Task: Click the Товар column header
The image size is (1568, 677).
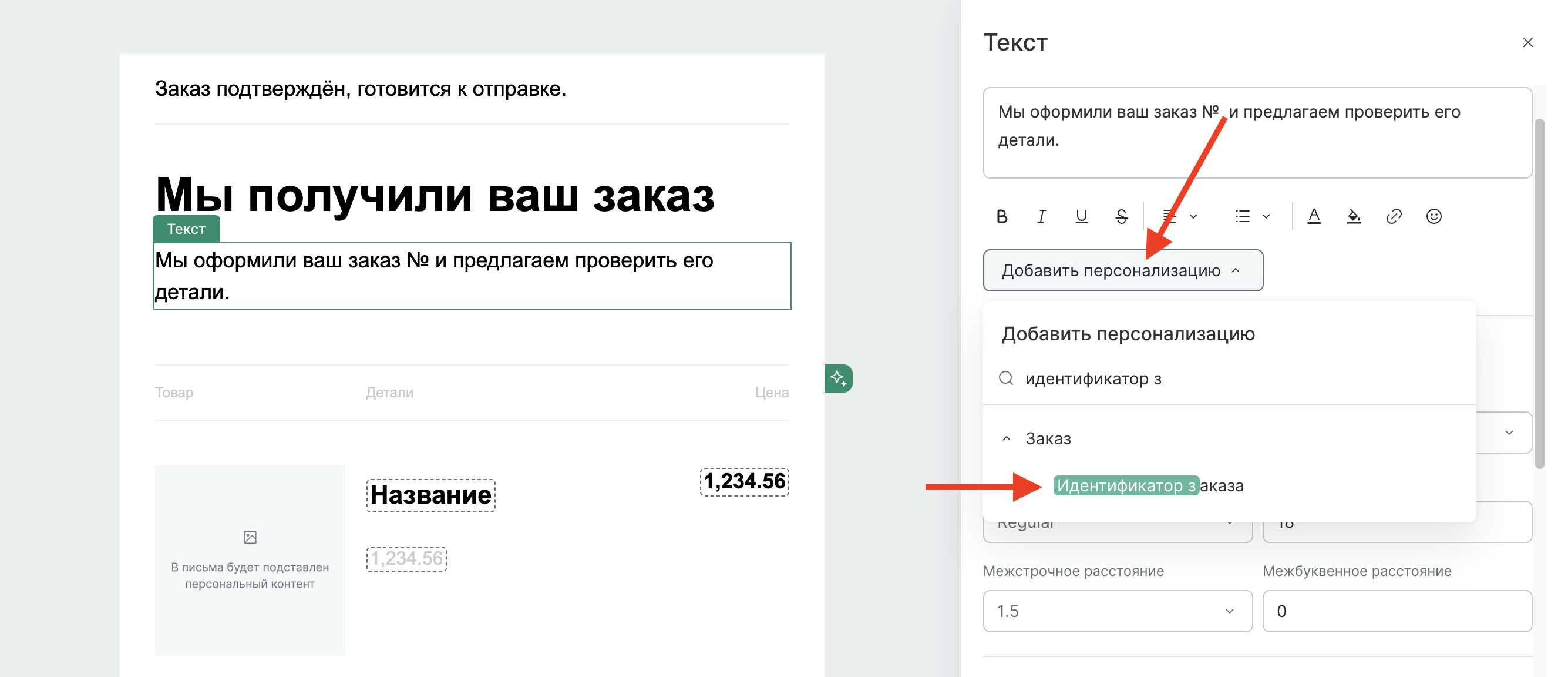Action: tap(174, 393)
